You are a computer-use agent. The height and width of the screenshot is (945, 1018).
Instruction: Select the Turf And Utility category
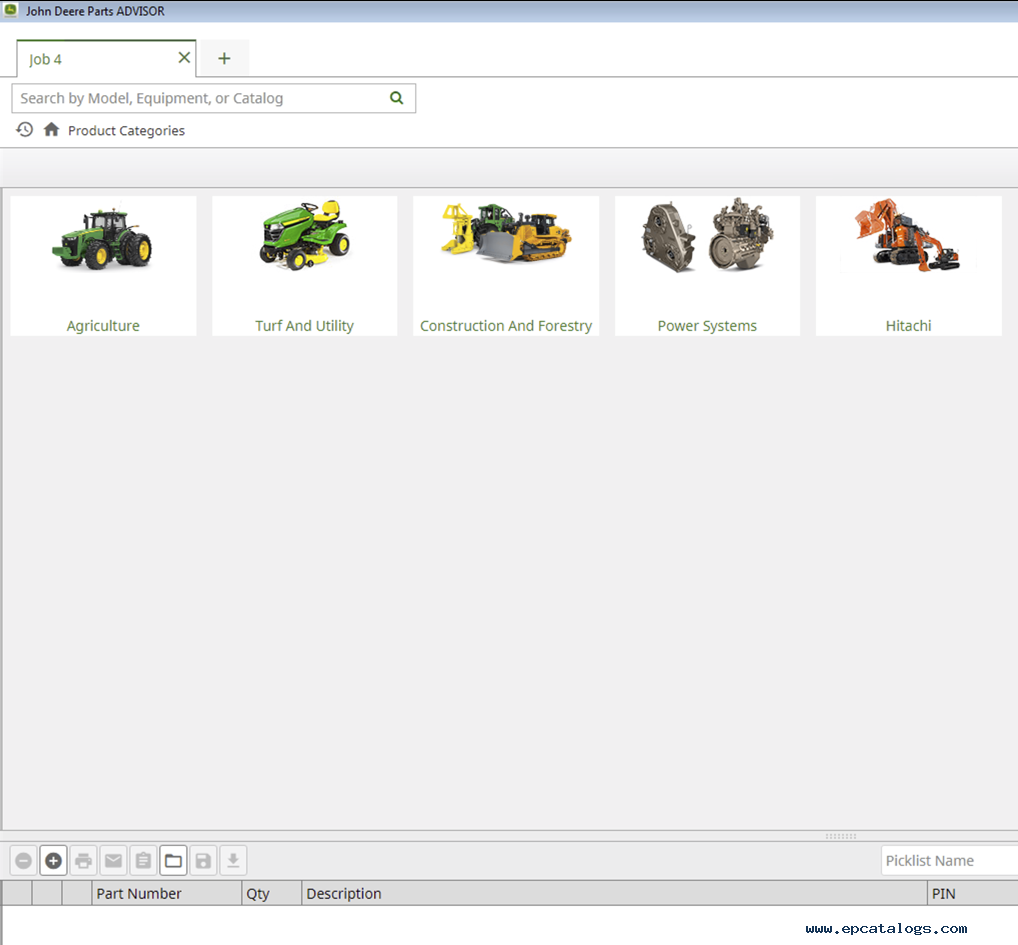tap(304, 266)
